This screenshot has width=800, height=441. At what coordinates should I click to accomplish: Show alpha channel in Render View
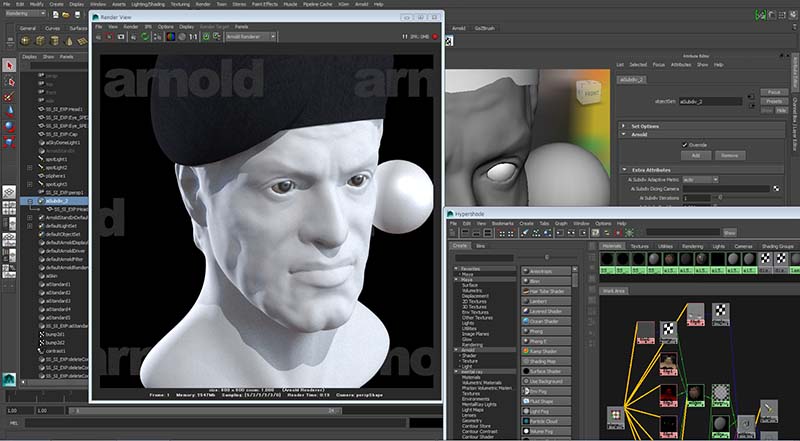click(182, 37)
